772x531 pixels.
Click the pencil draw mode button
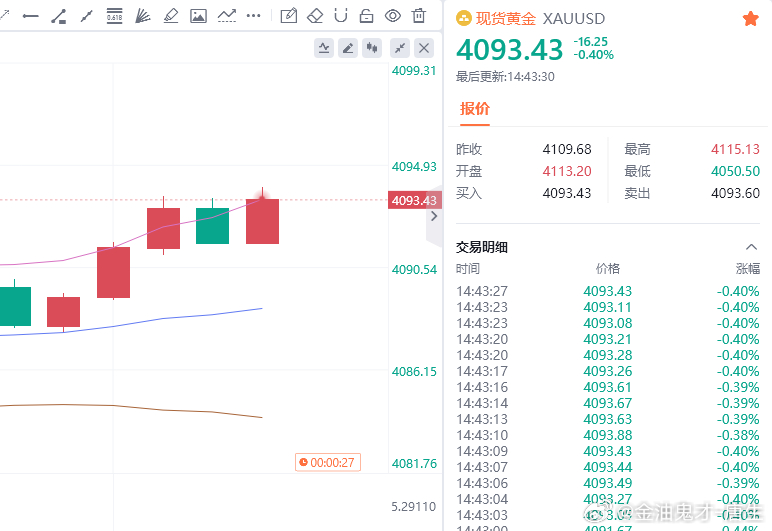(x=348, y=48)
